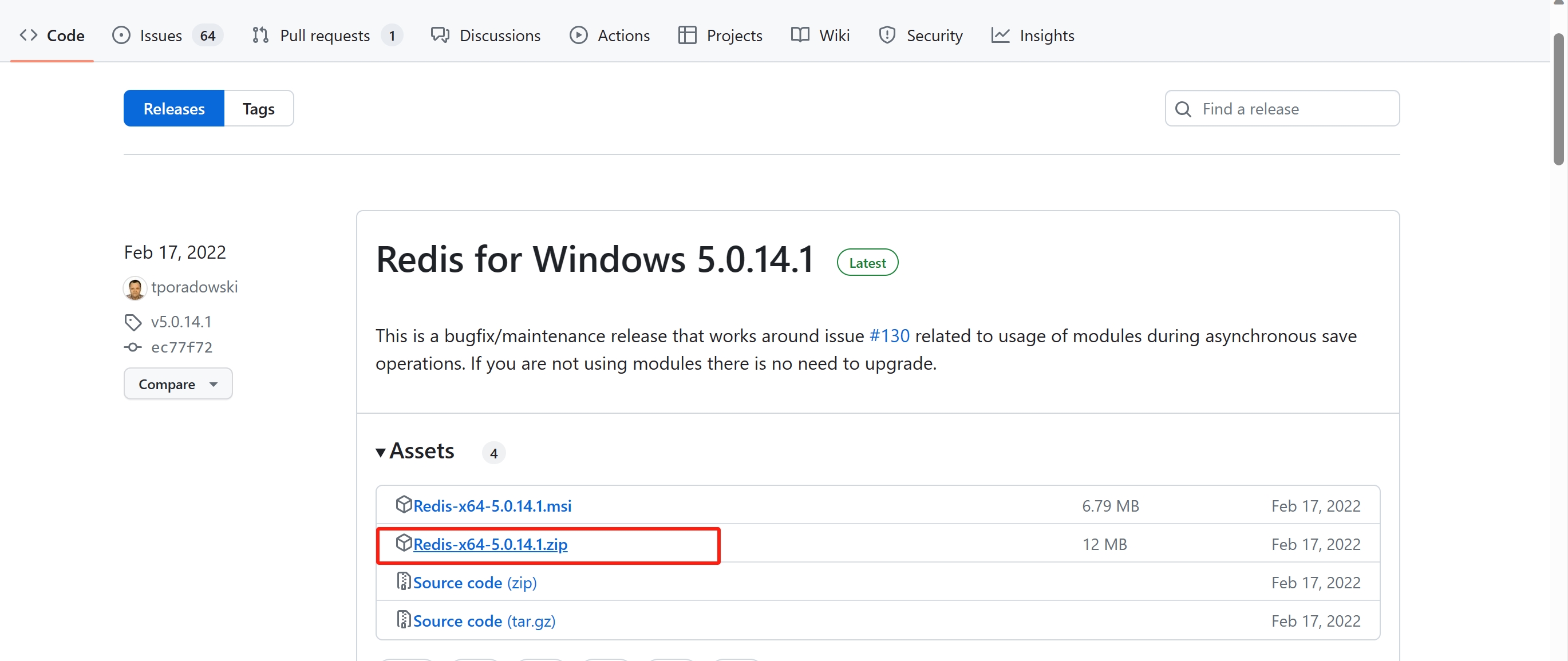1568x661 pixels.
Task: Switch to the Releases tab
Action: [174, 108]
